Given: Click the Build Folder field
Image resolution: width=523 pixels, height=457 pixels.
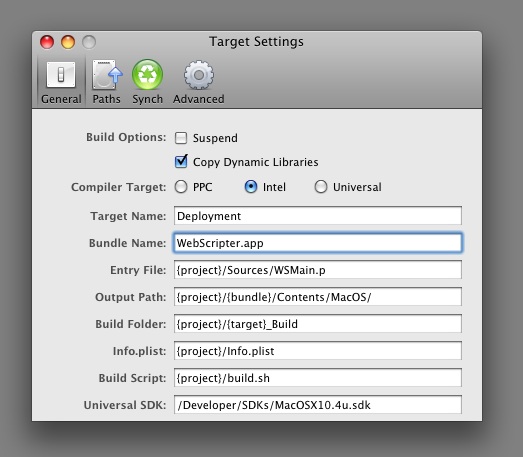Looking at the screenshot, I should tap(318, 324).
